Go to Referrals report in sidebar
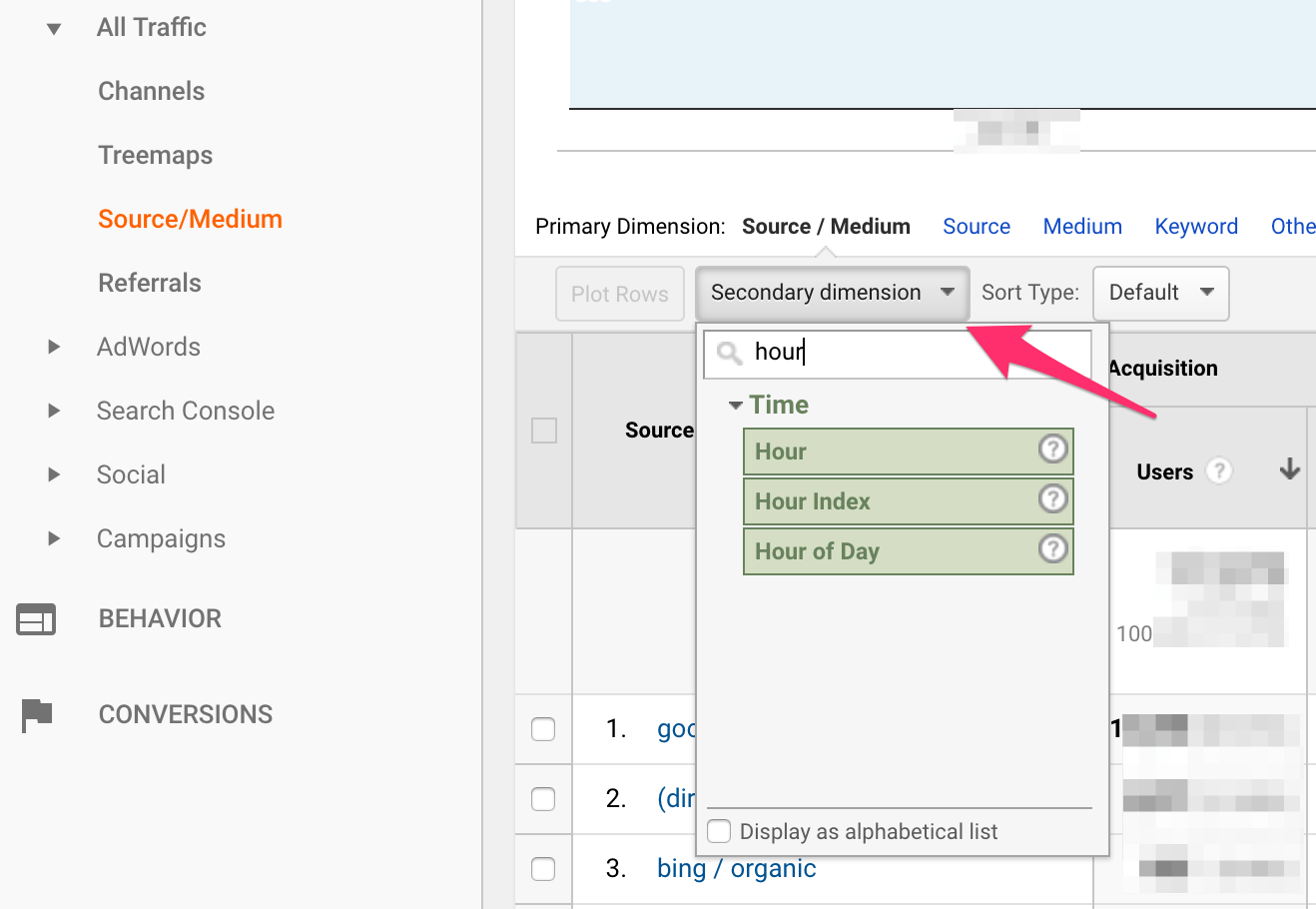The height and width of the screenshot is (909, 1316). 150,283
